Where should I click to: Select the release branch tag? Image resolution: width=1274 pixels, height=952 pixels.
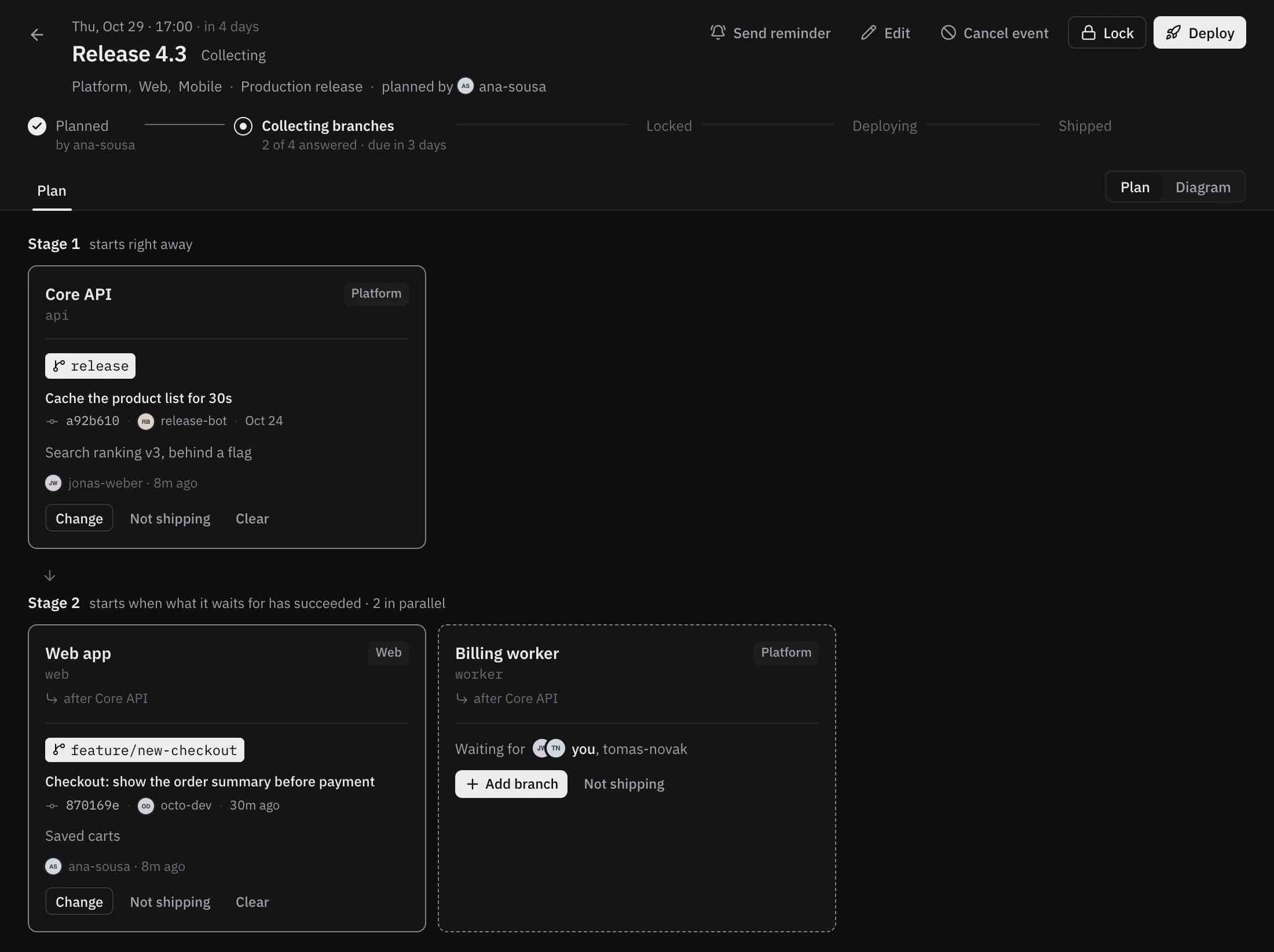coord(90,365)
